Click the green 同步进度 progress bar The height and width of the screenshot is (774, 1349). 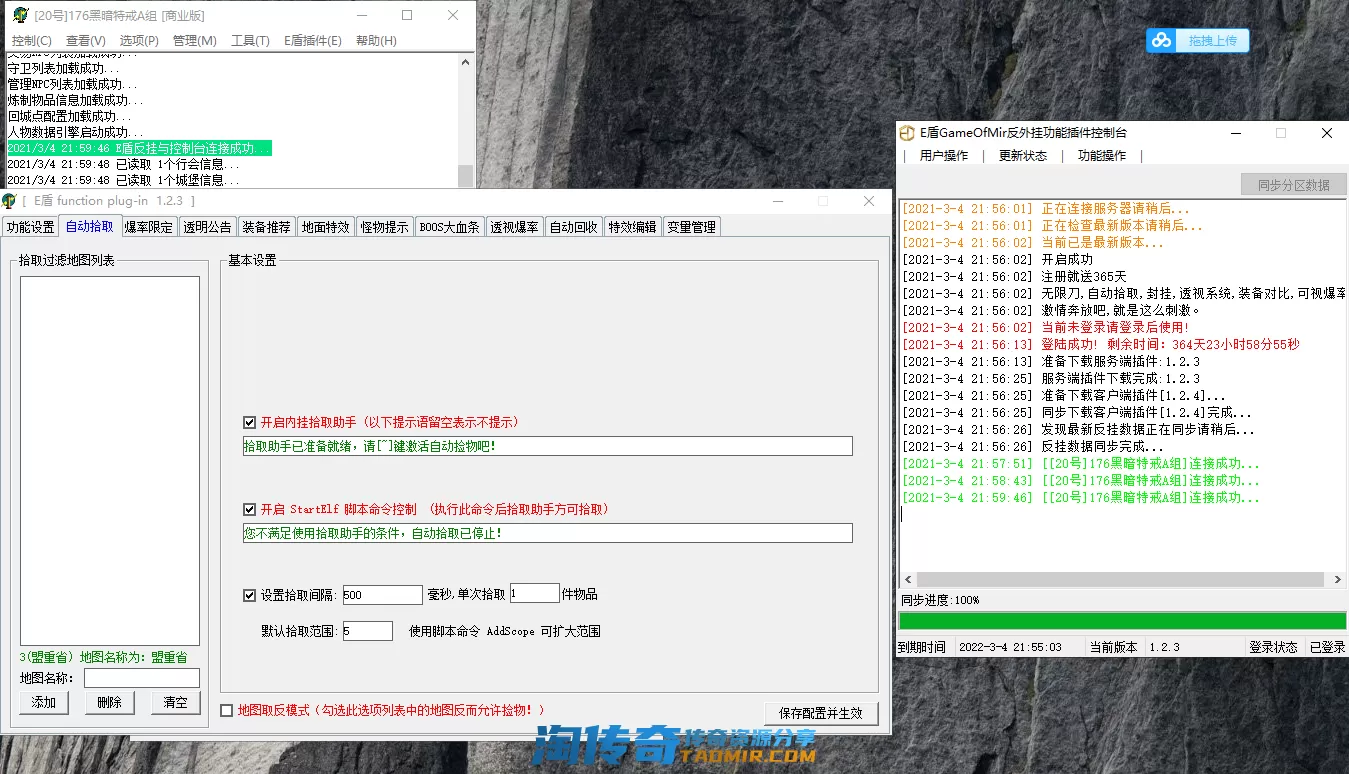(x=1122, y=621)
